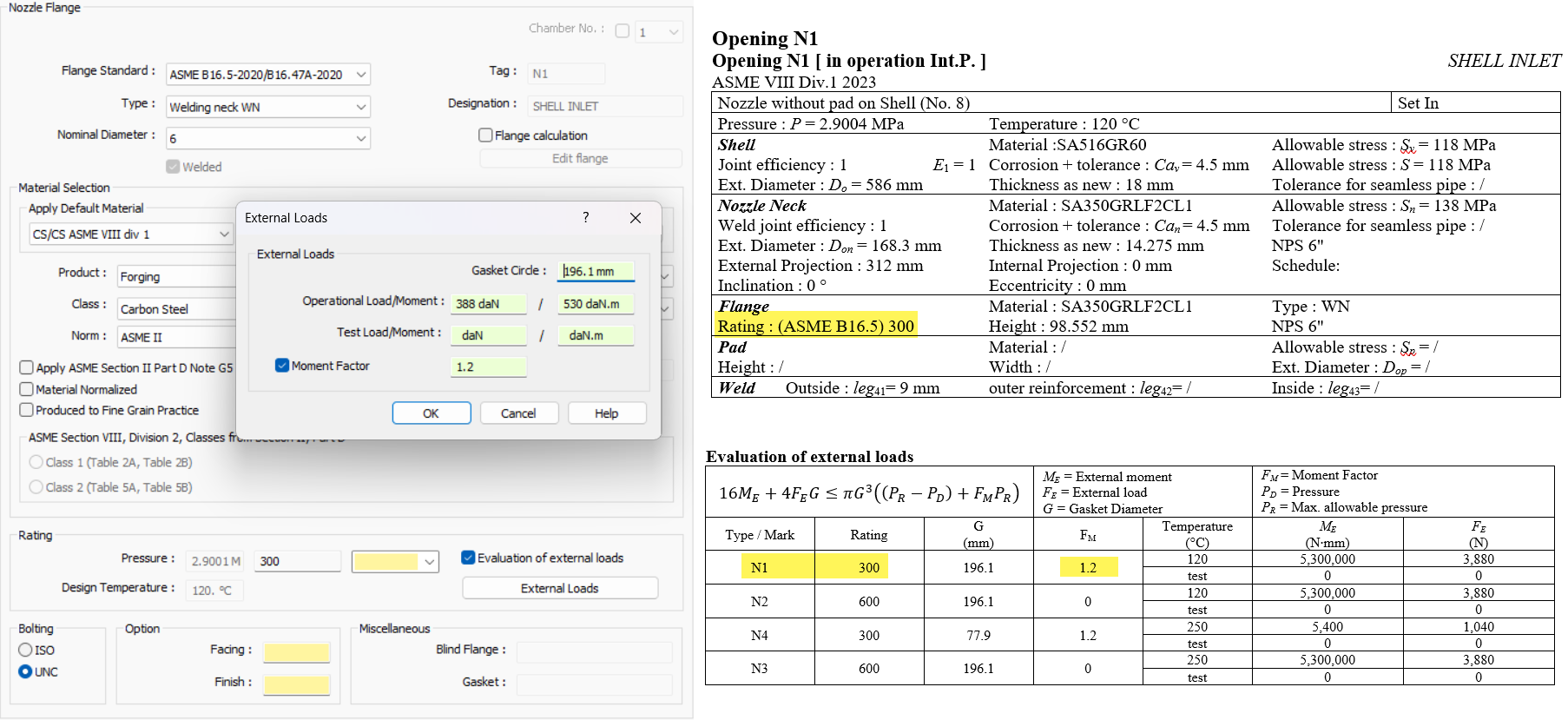Viewport: 1568px width, 720px height.
Task: Toggle the Chamber No. checkbox
Action: tap(622, 31)
